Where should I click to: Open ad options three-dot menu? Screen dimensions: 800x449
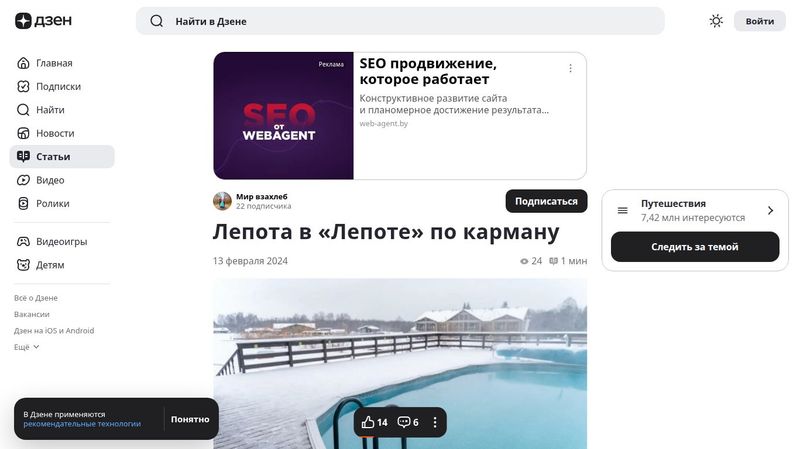(570, 68)
